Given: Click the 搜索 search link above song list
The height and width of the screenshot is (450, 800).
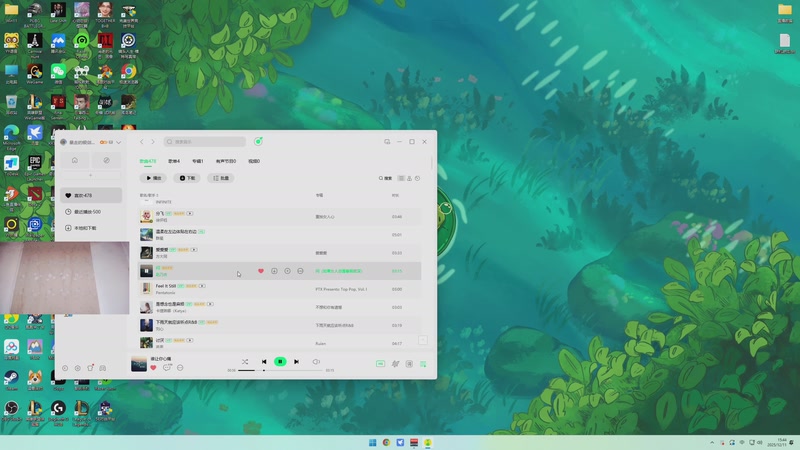Looking at the screenshot, I should [385, 179].
